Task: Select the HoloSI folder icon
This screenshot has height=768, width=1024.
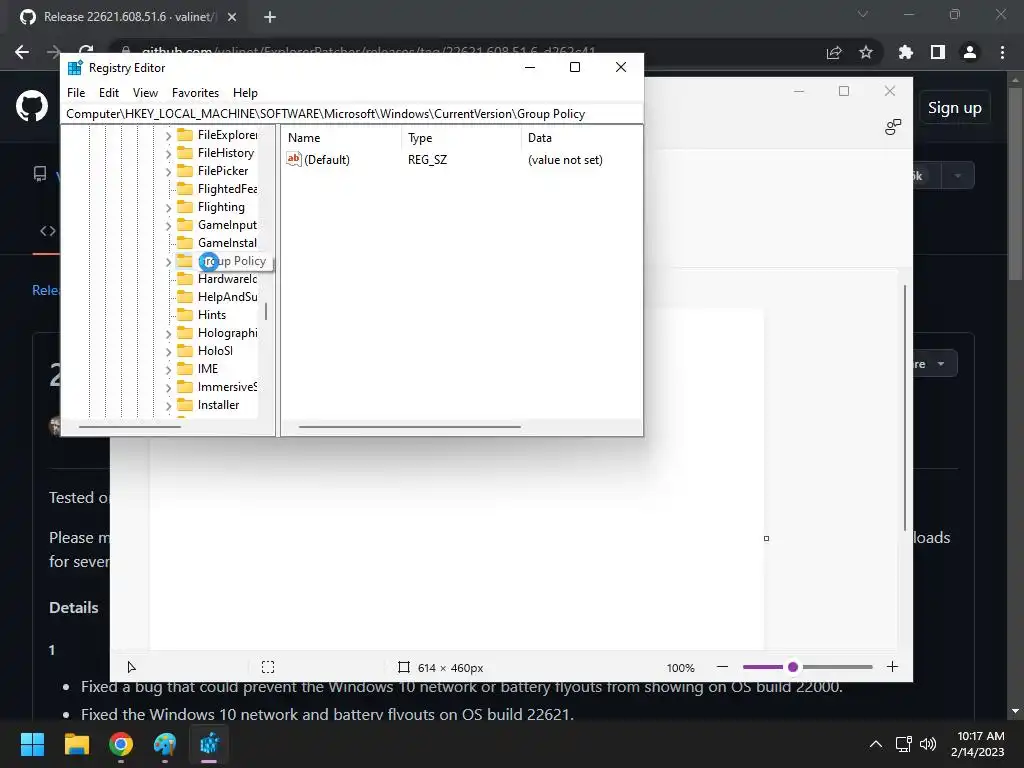Action: pyautogui.click(x=185, y=351)
